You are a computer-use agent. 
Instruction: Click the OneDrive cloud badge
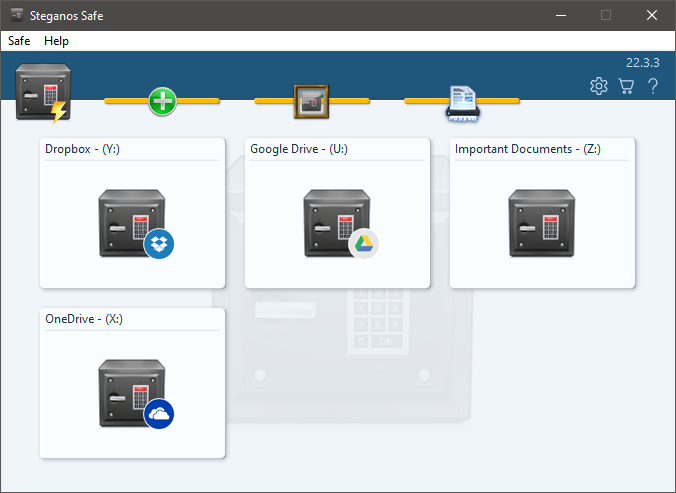(159, 414)
